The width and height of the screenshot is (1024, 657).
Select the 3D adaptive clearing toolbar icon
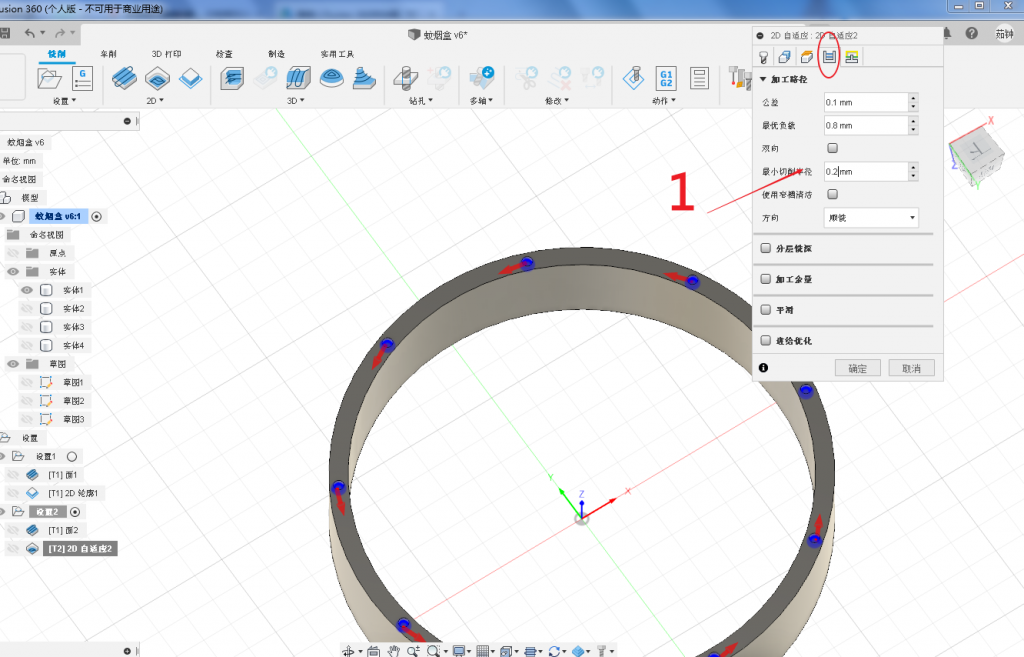(x=232, y=79)
